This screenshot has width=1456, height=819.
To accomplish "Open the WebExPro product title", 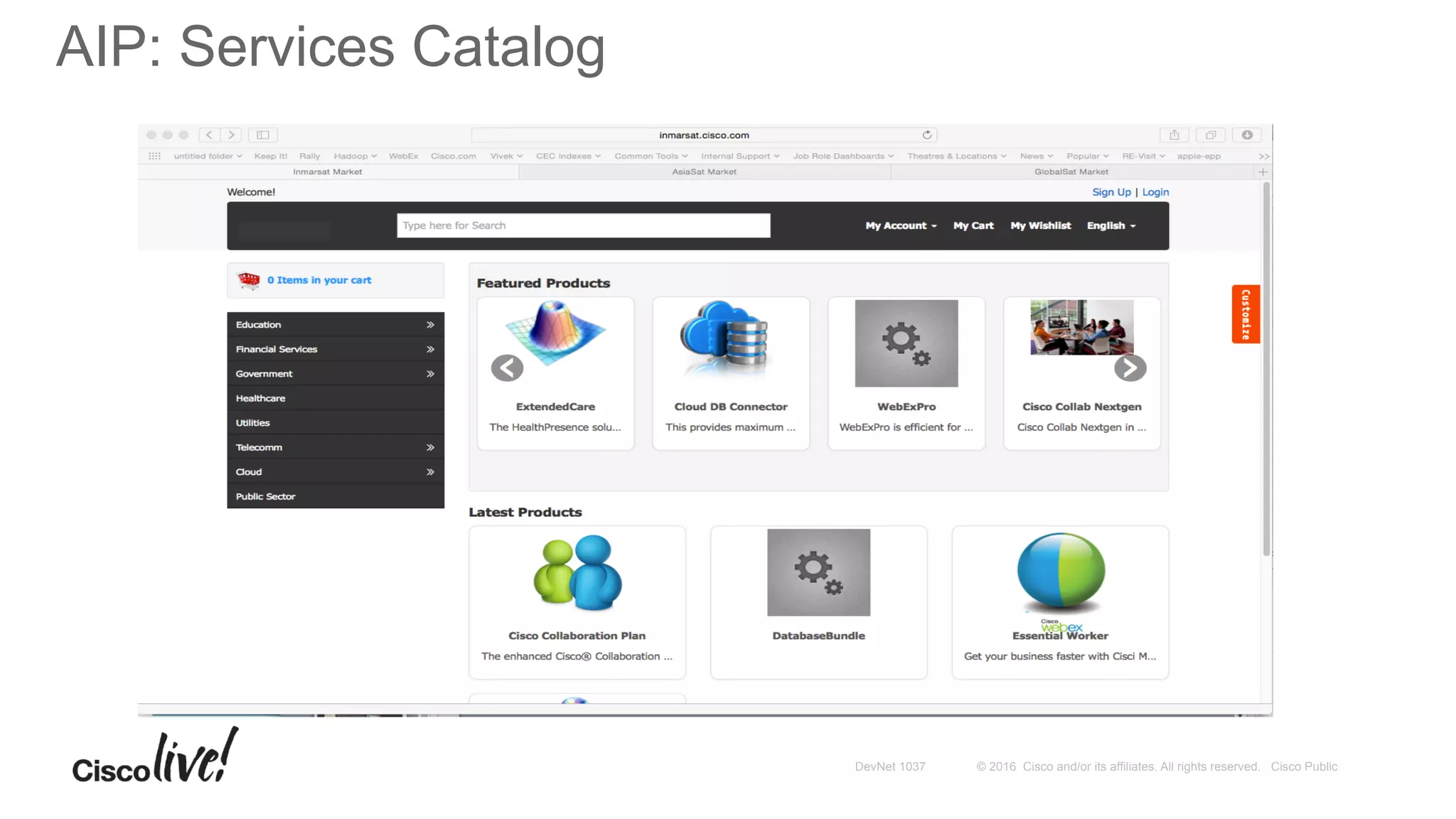I will 906,407.
